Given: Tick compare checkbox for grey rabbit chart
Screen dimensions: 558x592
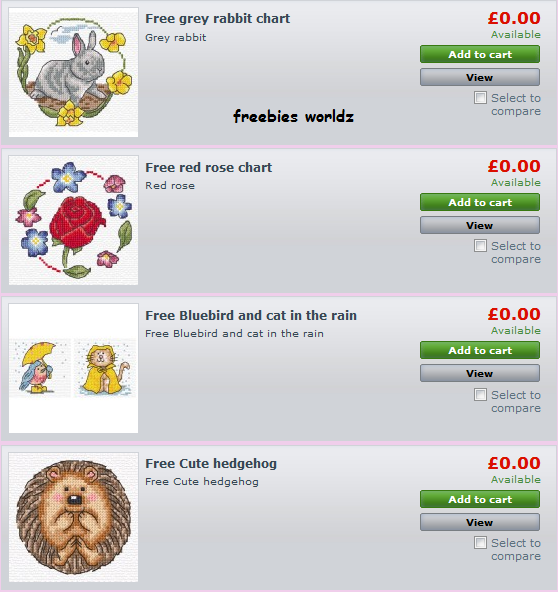Looking at the screenshot, I should tap(480, 97).
